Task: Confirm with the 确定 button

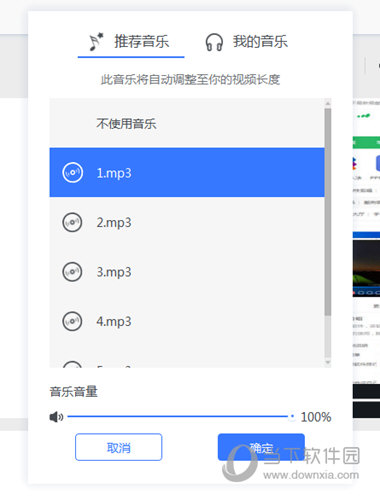Action: tap(261, 447)
